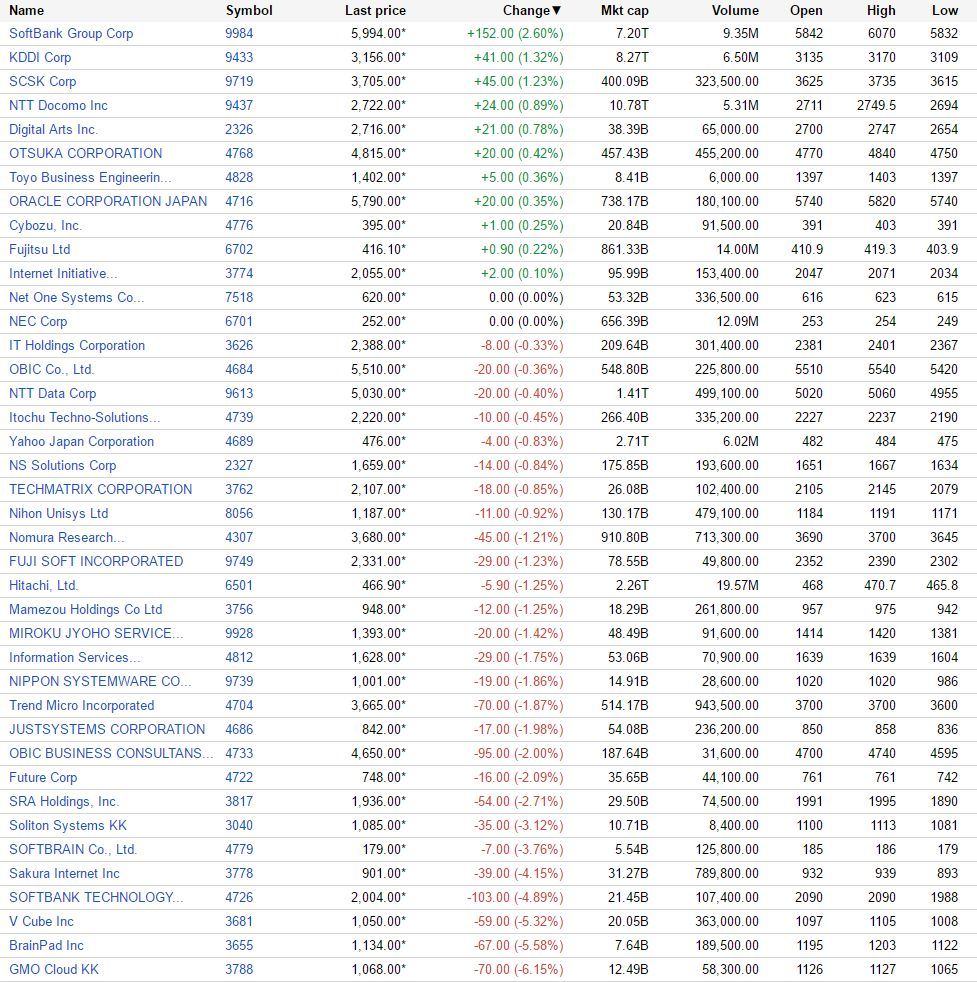Open the SoftBank Group Corp link
Viewport: 977px width, 982px height.
pyautogui.click(x=71, y=34)
